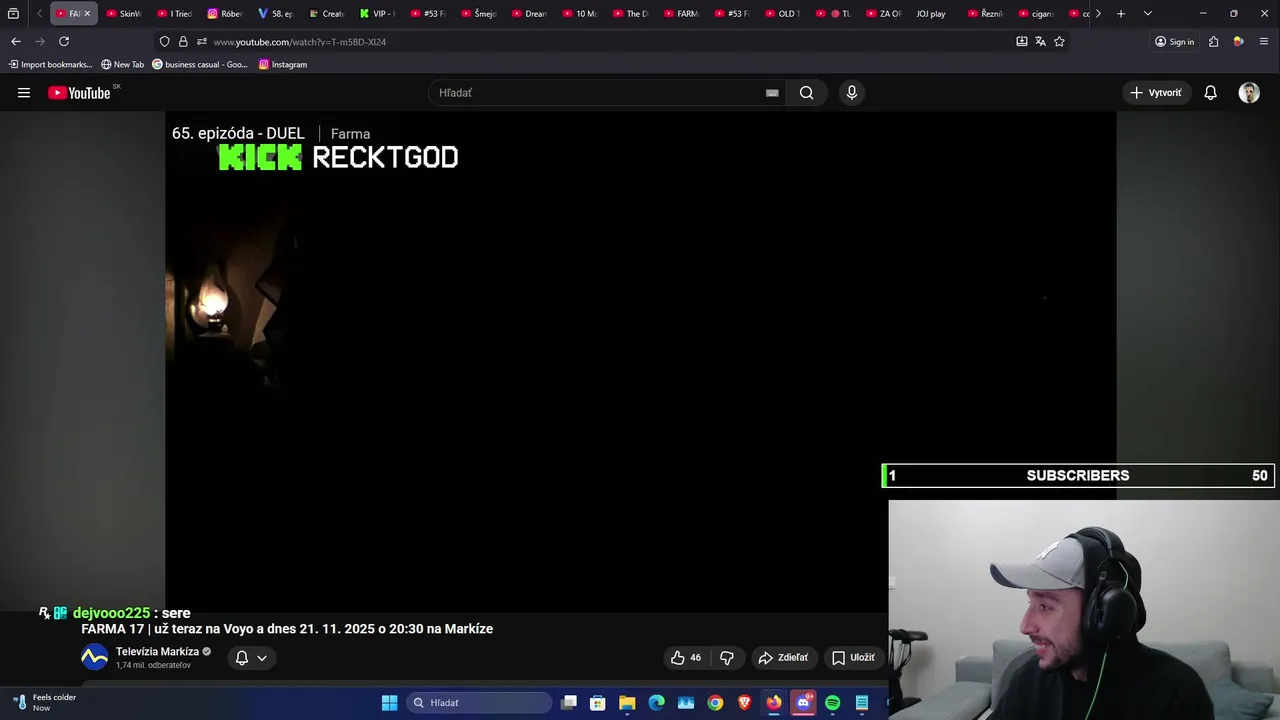Viewport: 1280px width, 720px height.
Task: Click the Farma show link in video overlay
Action: 350,134
